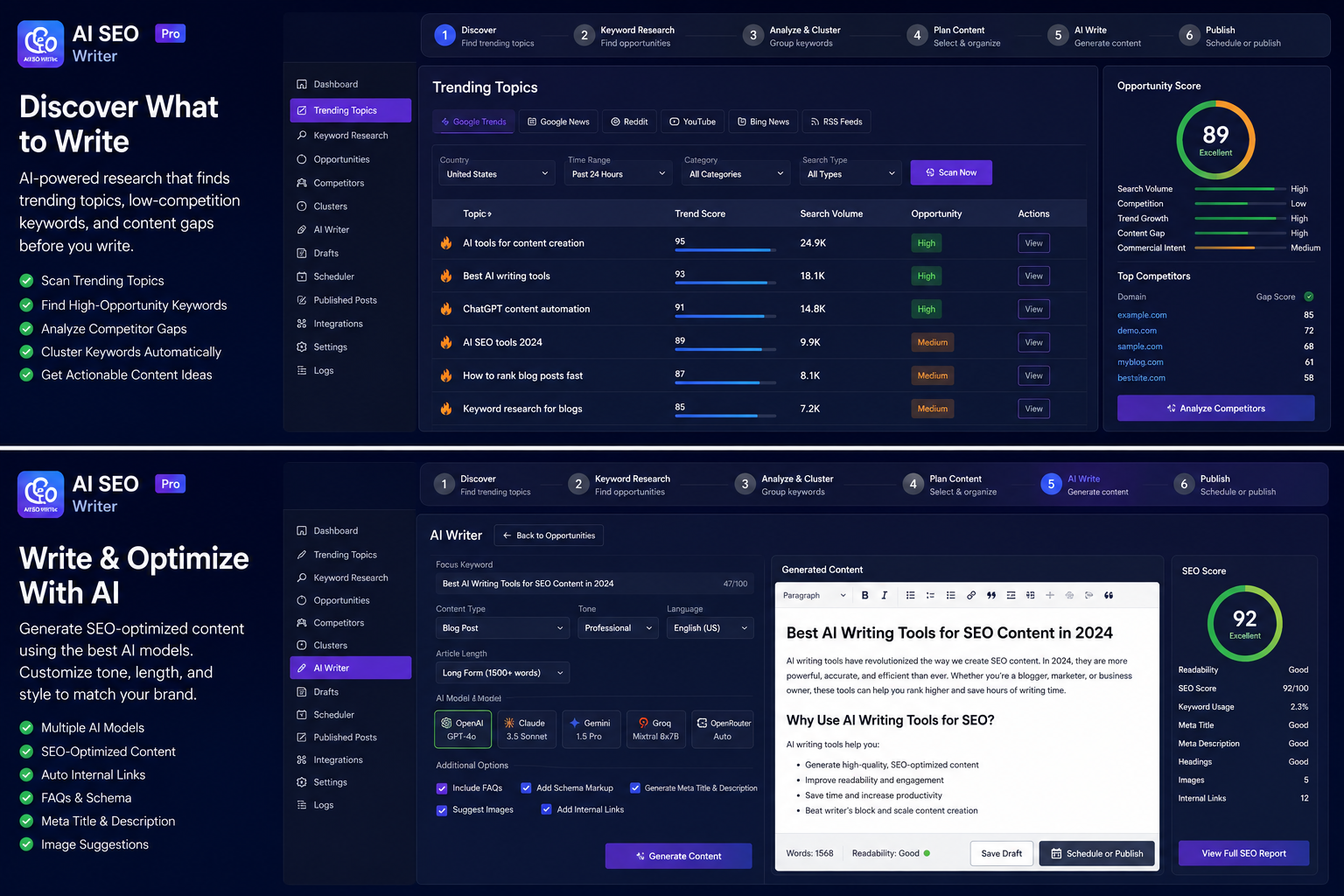This screenshot has width=1344, height=896.
Task: Click the Focus Keyword input field
Action: point(593,584)
